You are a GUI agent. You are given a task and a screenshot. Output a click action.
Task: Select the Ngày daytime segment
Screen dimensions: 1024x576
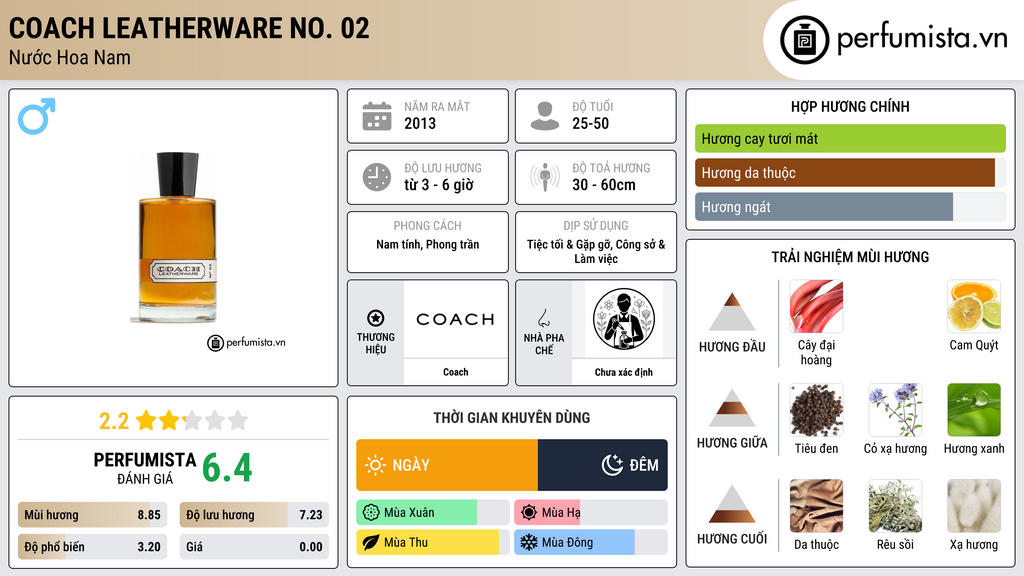pos(447,465)
